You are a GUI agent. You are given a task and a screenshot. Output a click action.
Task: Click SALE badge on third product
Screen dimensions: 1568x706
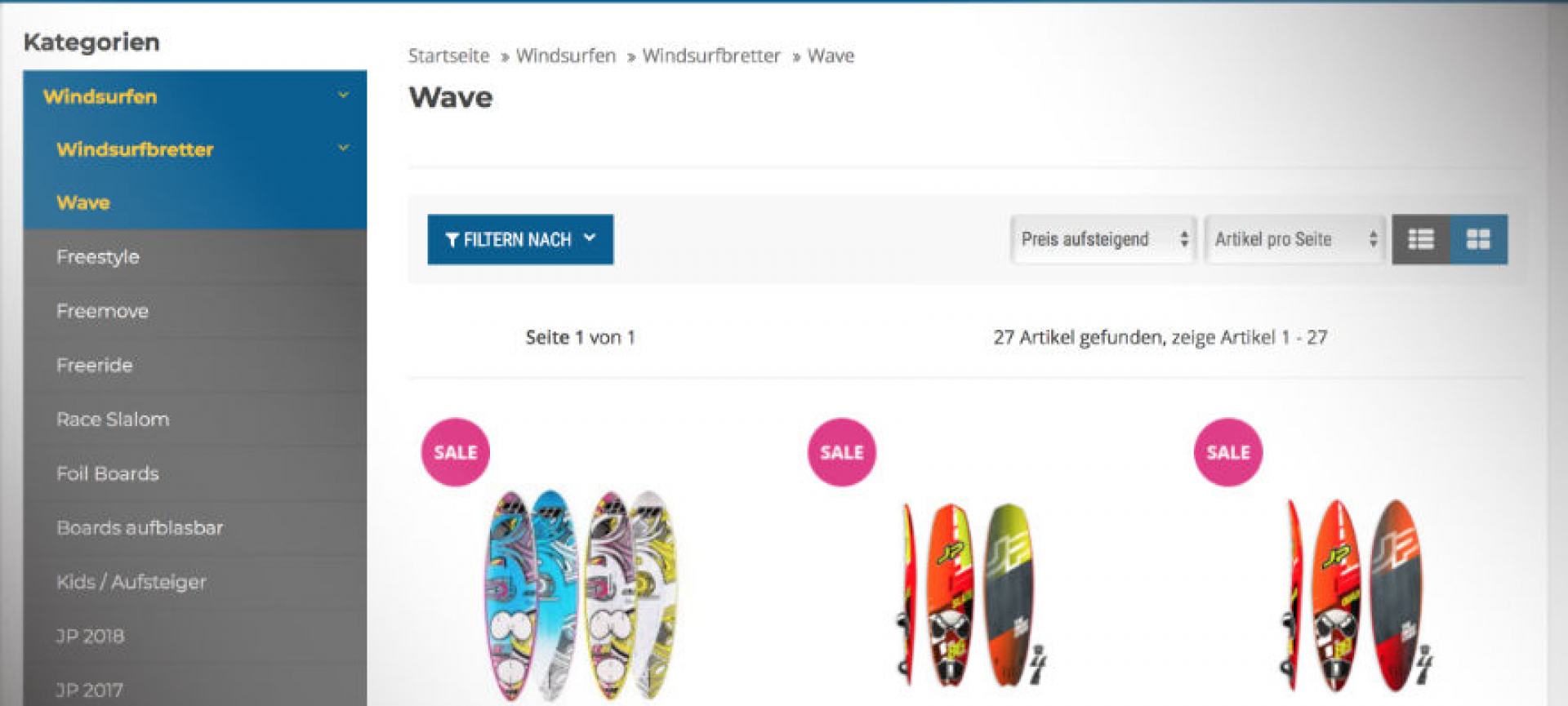click(x=1228, y=452)
